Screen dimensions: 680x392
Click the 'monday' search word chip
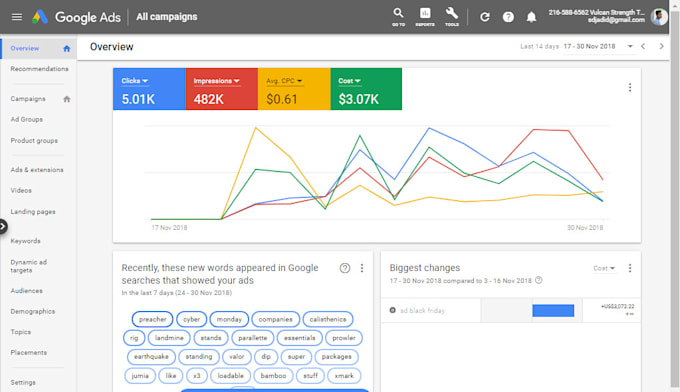(x=229, y=319)
